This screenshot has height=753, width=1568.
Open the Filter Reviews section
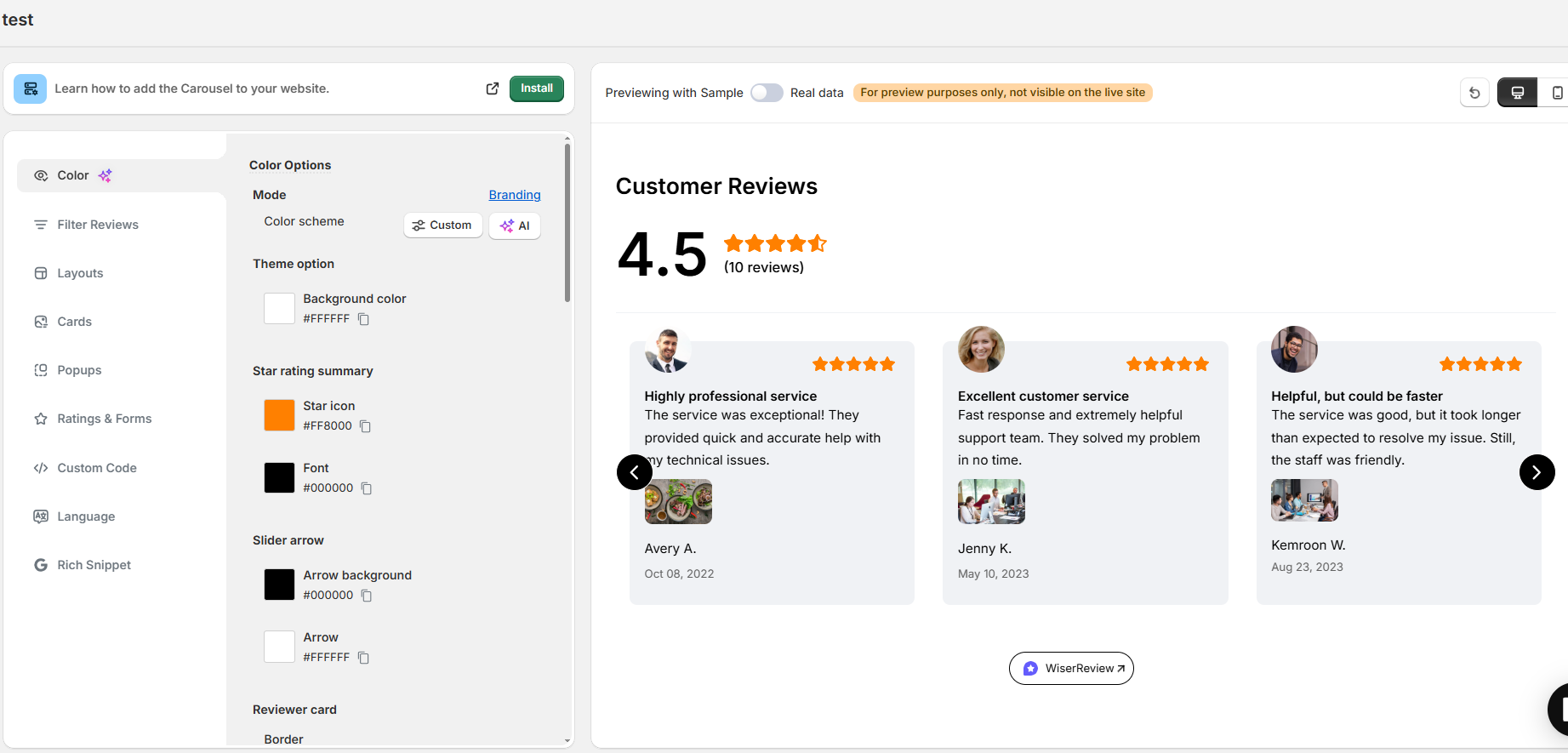click(98, 225)
